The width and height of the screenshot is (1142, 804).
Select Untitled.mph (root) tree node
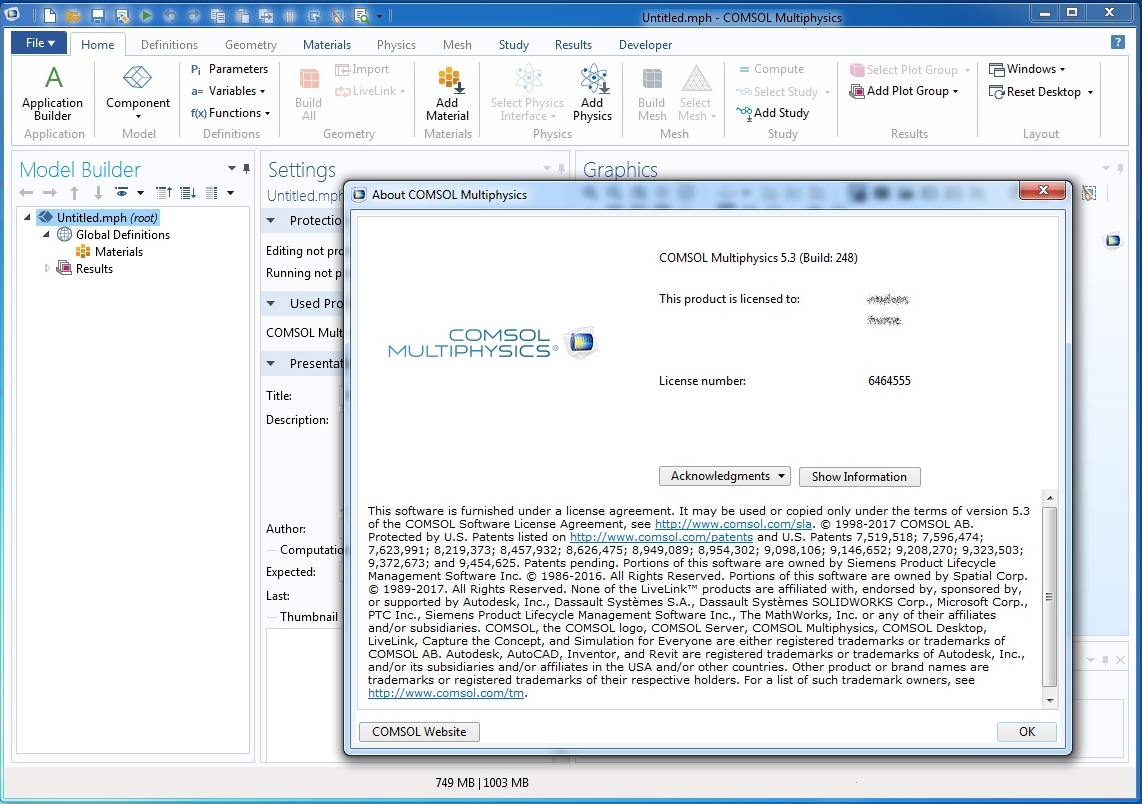[x=98, y=218]
